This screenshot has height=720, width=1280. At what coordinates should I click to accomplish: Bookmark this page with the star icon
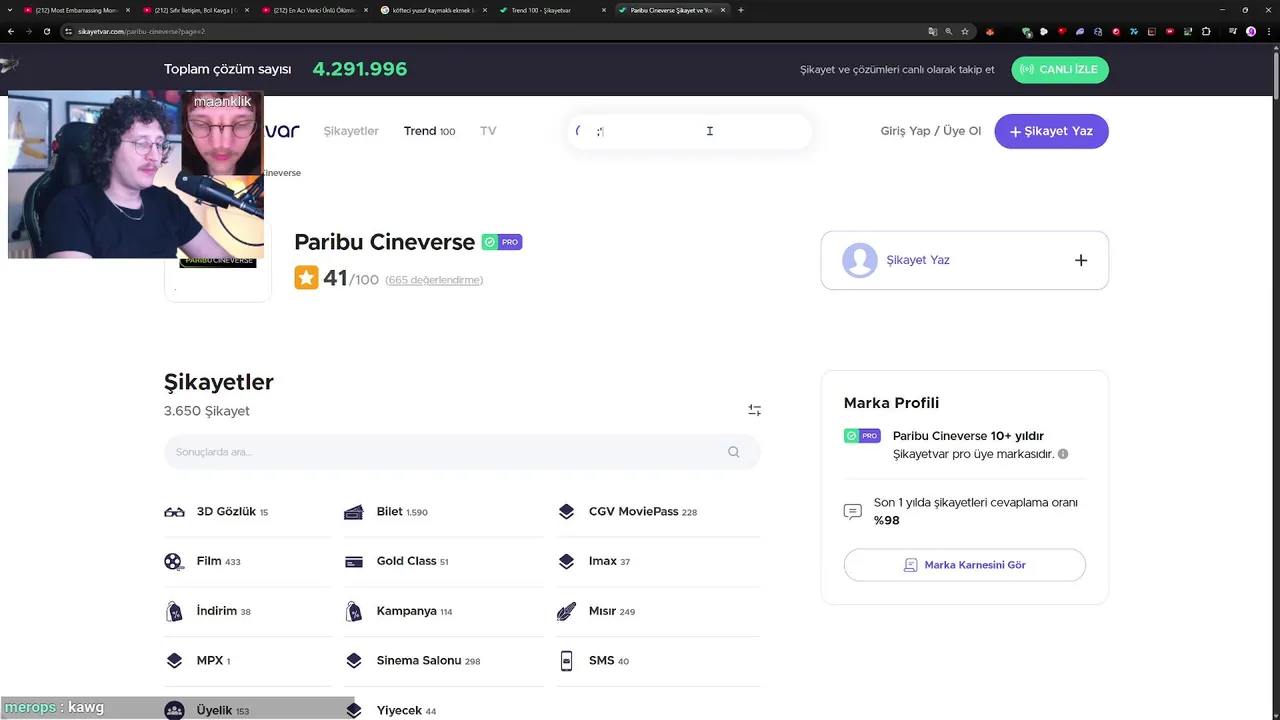(x=965, y=32)
